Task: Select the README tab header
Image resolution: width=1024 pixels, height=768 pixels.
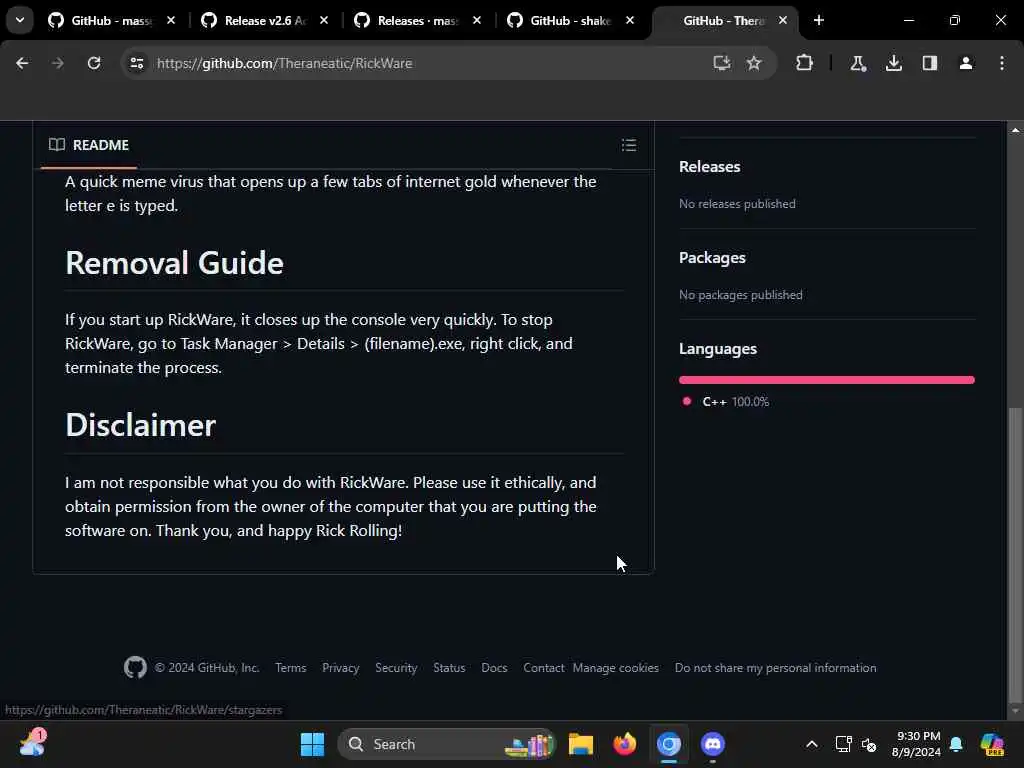Action: click(89, 145)
